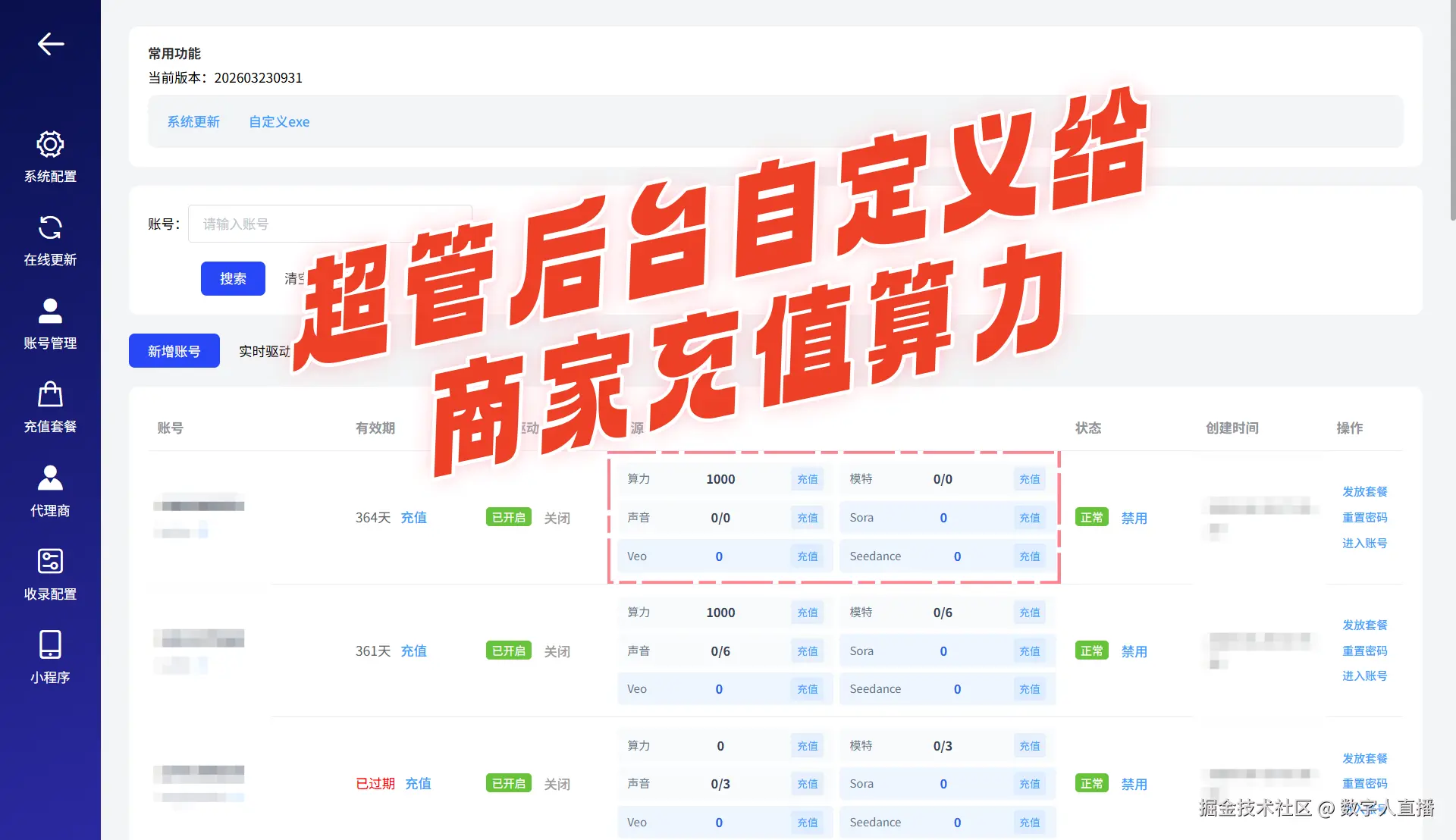
Task: Open 收录配置 settings icon
Action: coord(50,561)
